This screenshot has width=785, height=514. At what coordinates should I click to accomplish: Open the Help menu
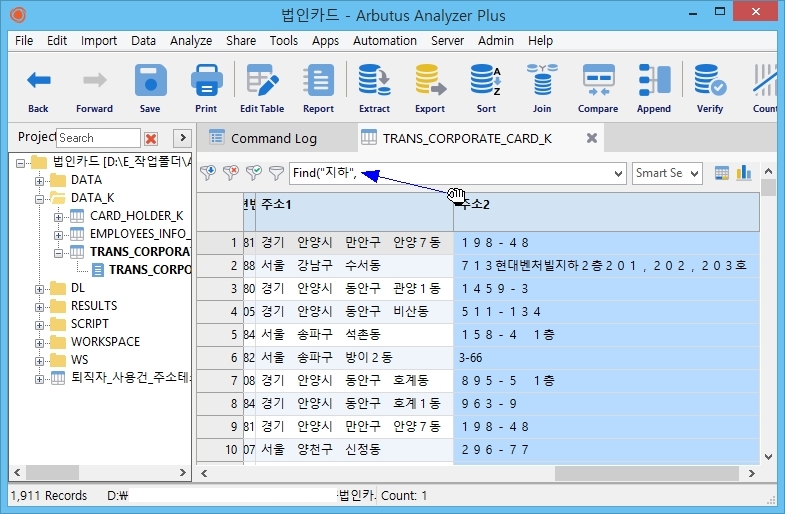540,41
